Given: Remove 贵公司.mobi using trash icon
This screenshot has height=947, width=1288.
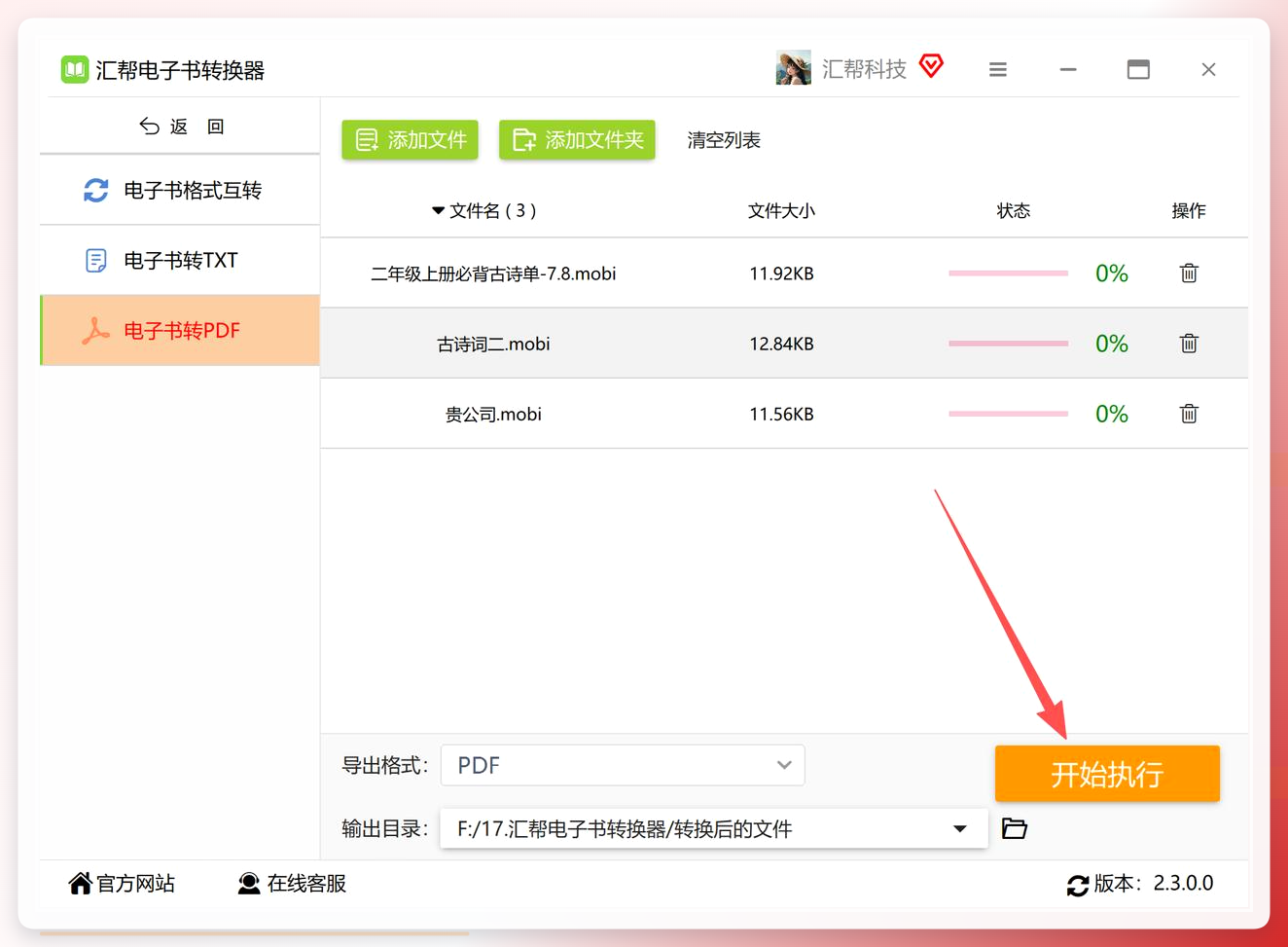Looking at the screenshot, I should pos(1189,414).
